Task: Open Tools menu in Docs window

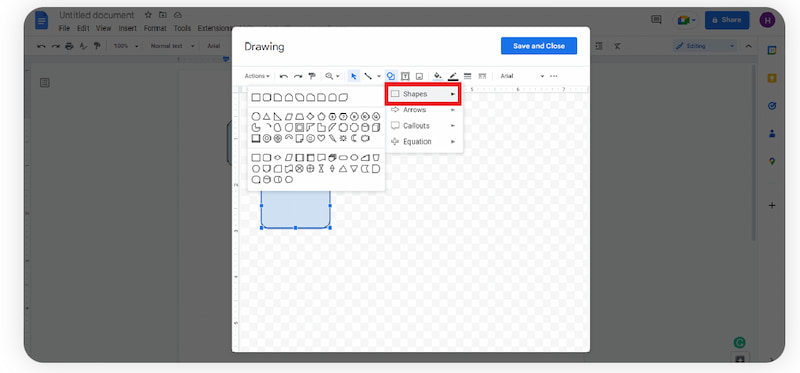Action: (x=182, y=29)
